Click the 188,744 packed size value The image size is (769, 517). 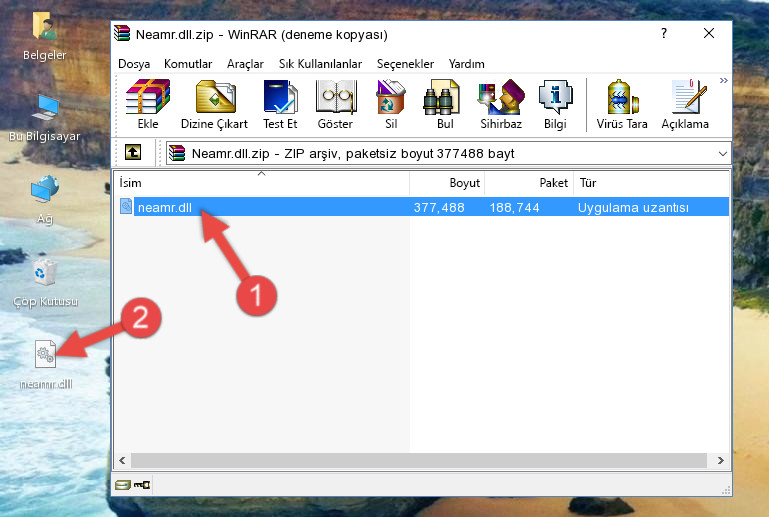514,207
